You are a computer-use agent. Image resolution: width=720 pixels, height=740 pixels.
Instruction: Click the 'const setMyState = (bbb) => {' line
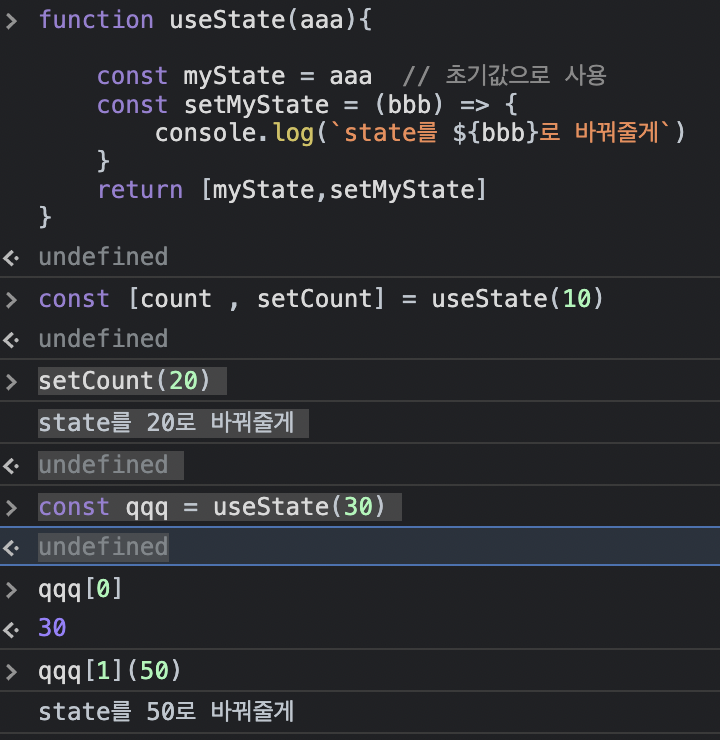[307, 105]
